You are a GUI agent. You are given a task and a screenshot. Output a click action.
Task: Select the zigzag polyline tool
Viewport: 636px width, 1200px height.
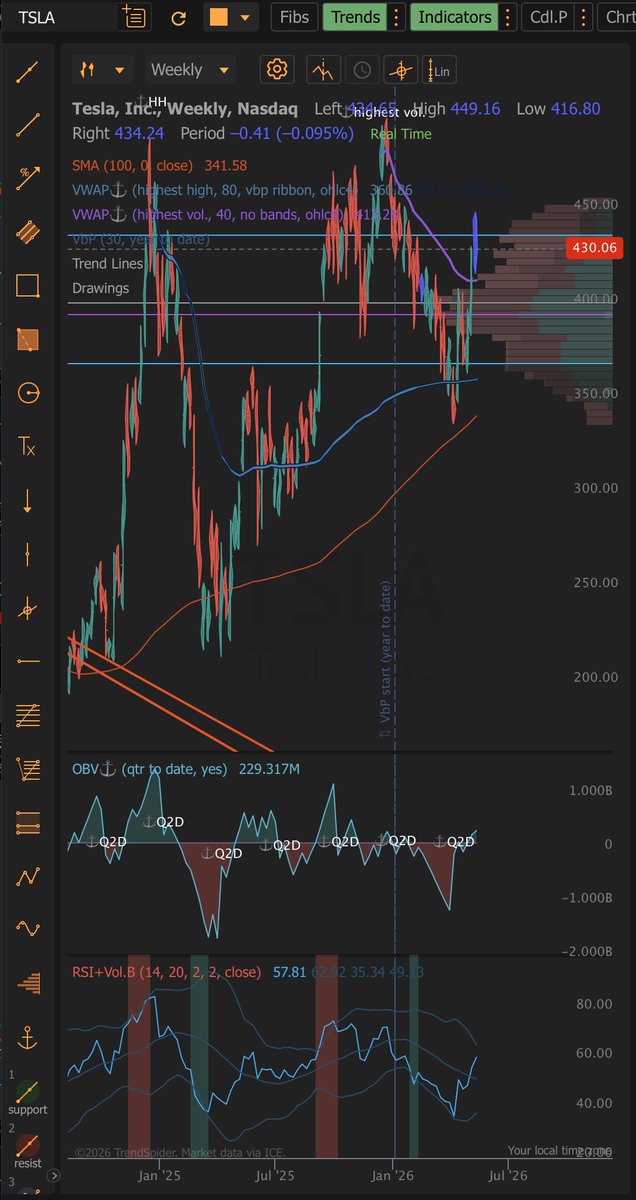pos(28,877)
